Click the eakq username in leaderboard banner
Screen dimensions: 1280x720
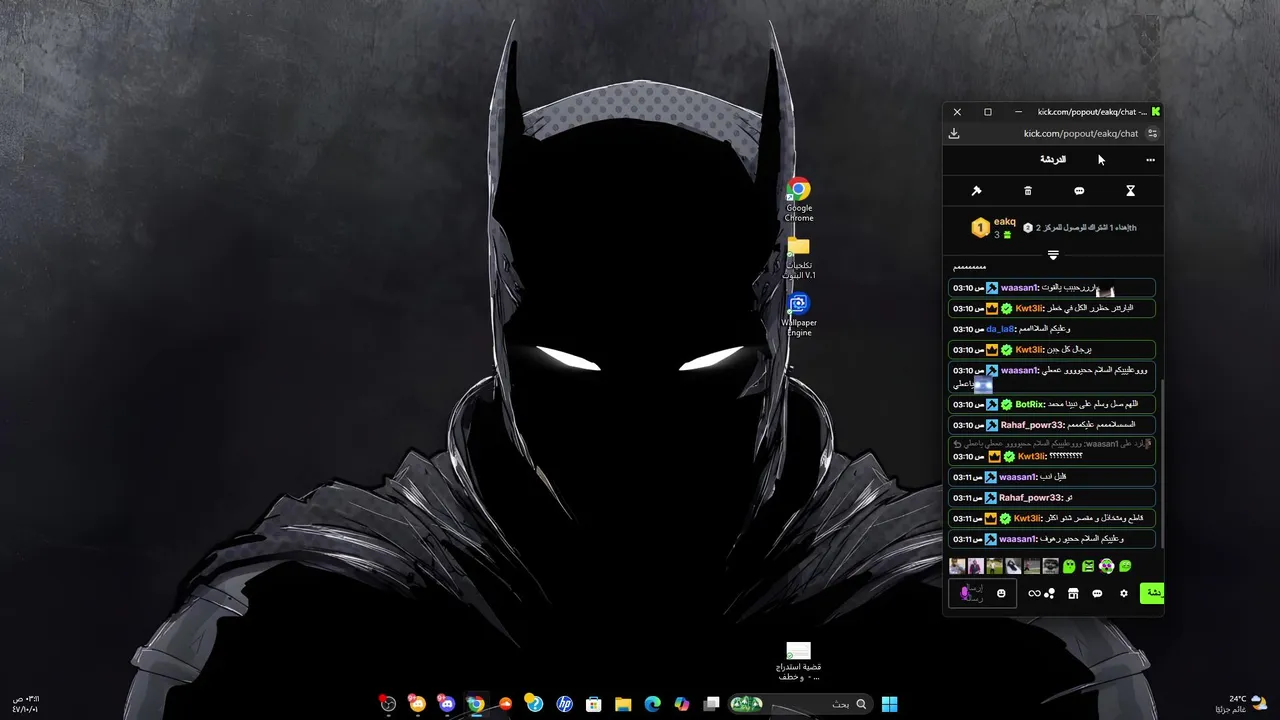[x=1005, y=222]
